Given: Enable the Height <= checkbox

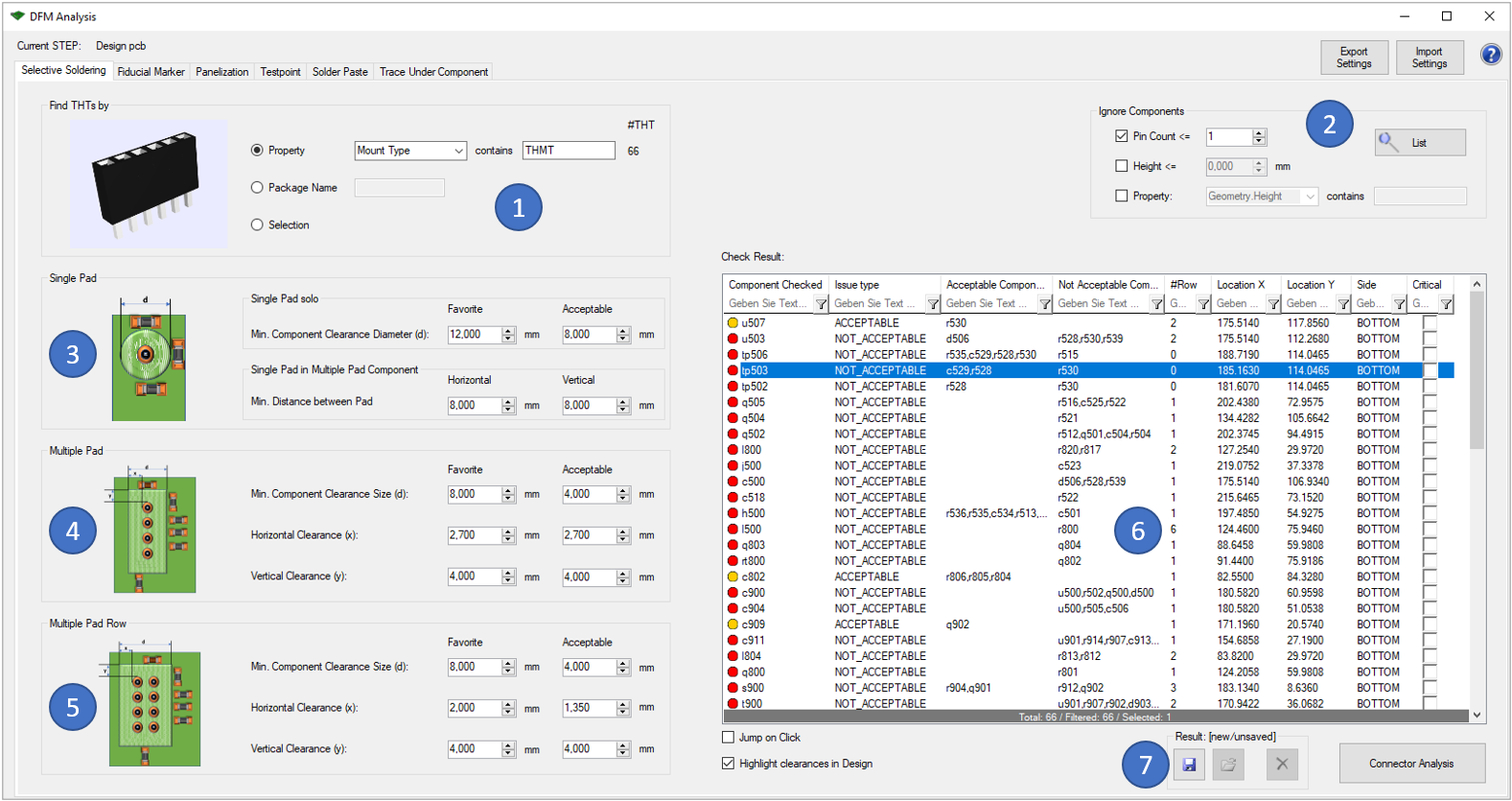Looking at the screenshot, I should [x=1122, y=166].
